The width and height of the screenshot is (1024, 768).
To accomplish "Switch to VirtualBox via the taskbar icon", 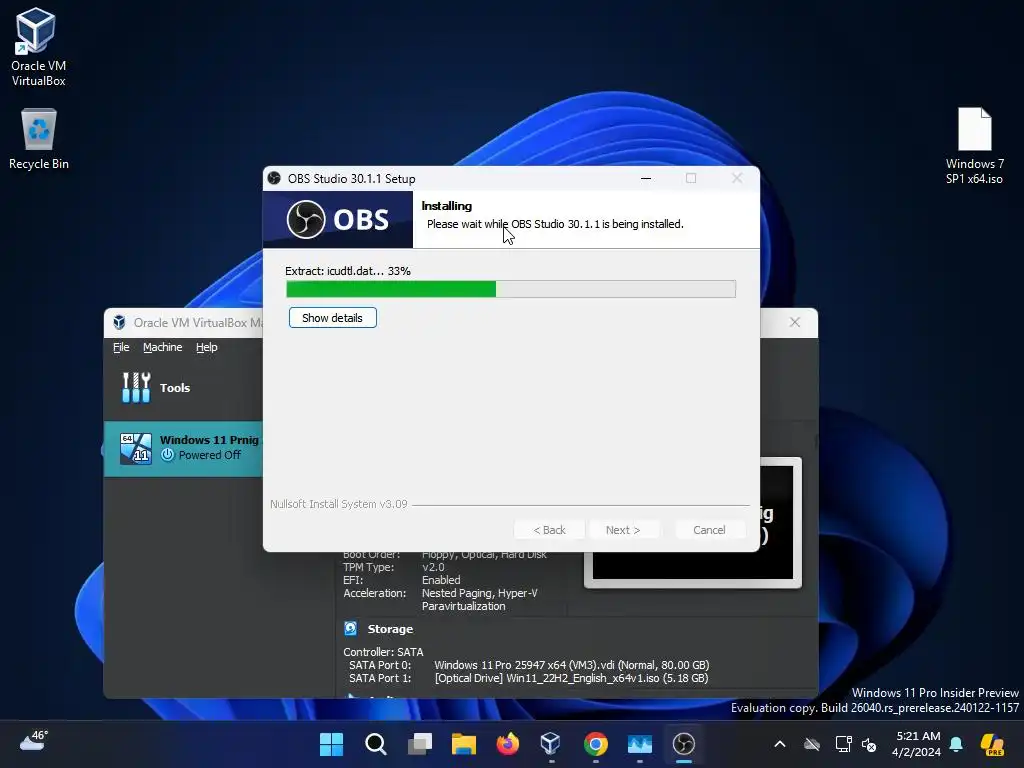I will pos(551,744).
